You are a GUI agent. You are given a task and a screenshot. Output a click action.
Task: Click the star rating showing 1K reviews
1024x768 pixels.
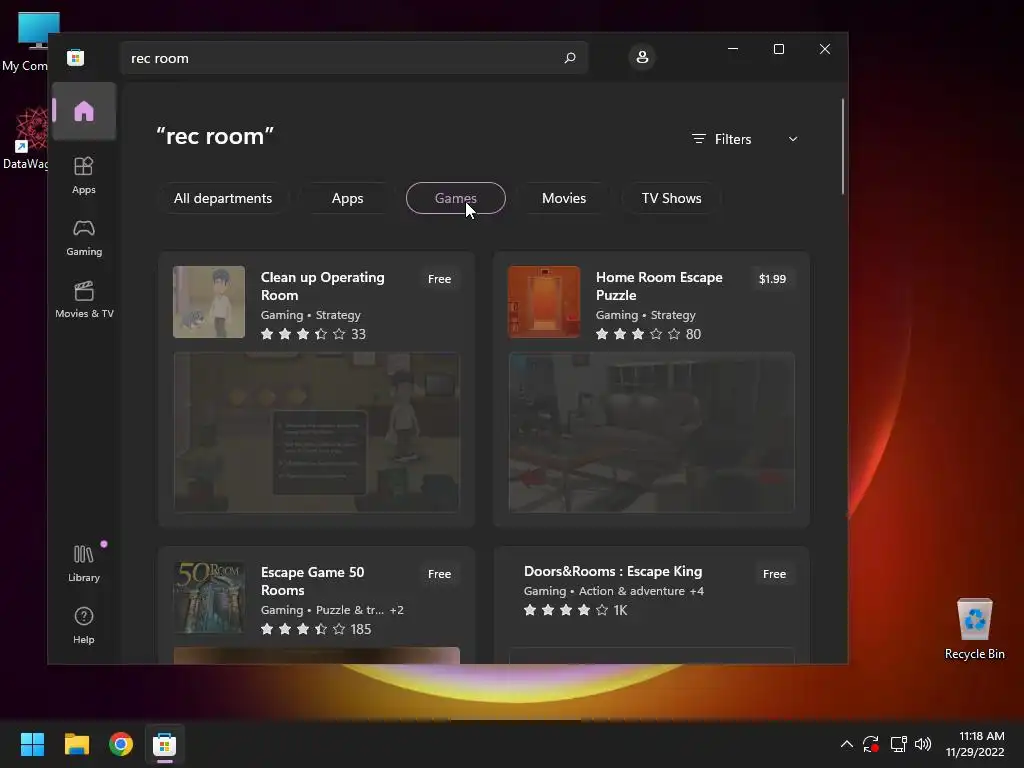coord(575,611)
